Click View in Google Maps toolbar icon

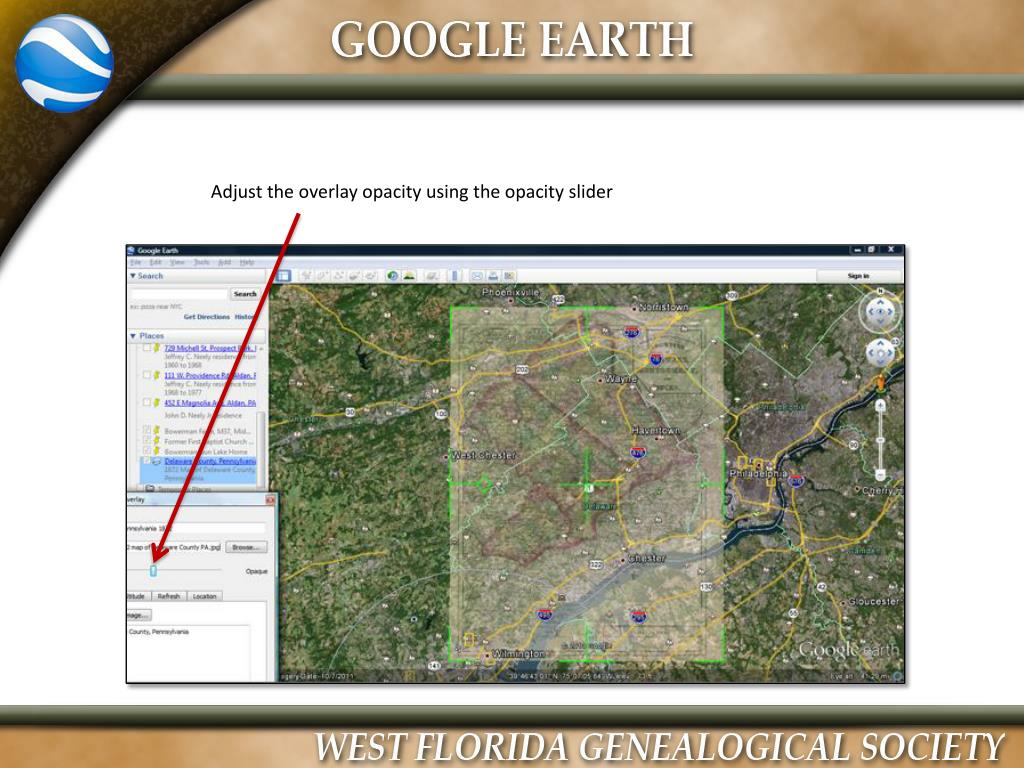(x=509, y=276)
